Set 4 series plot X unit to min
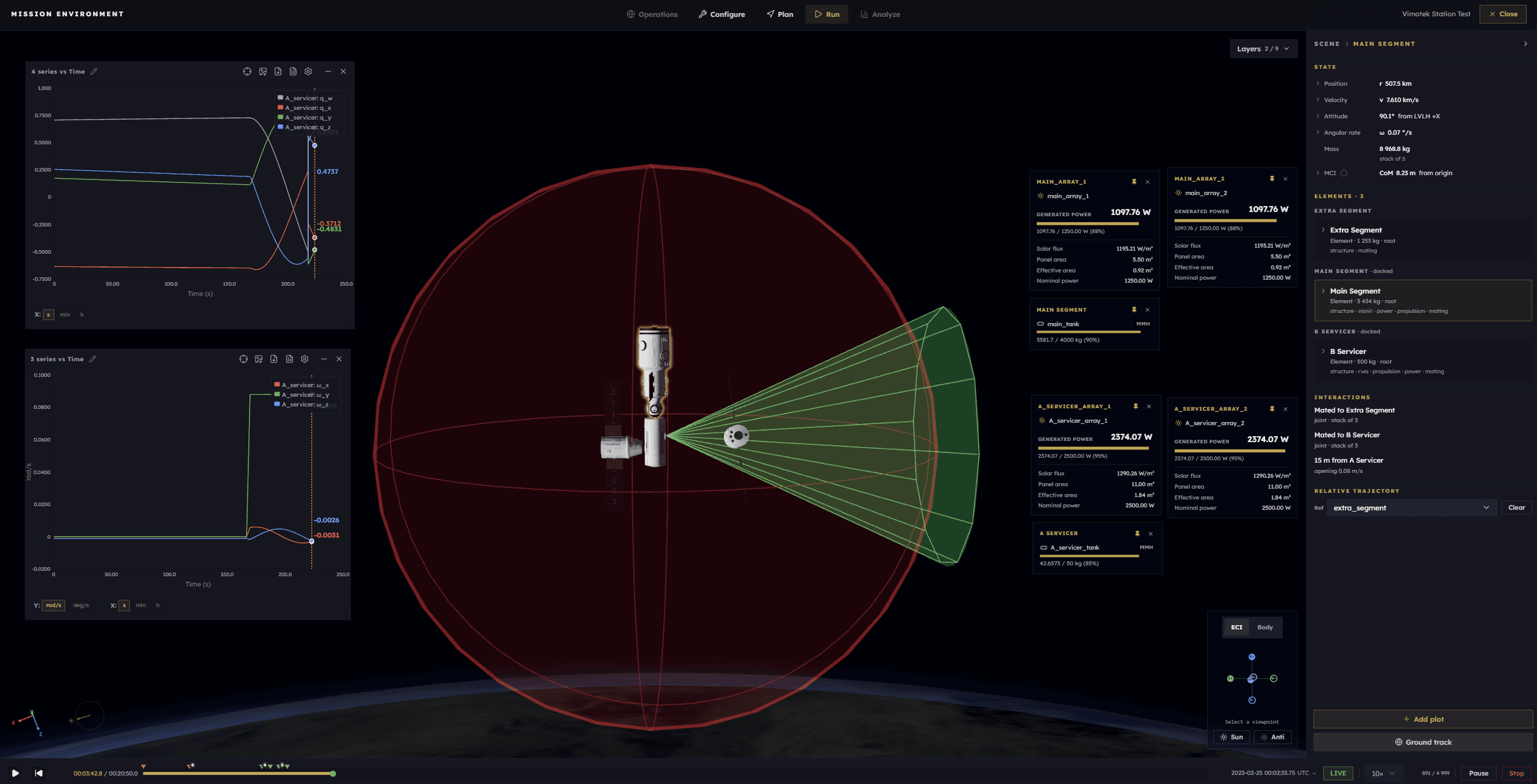1537x784 pixels. (x=65, y=315)
